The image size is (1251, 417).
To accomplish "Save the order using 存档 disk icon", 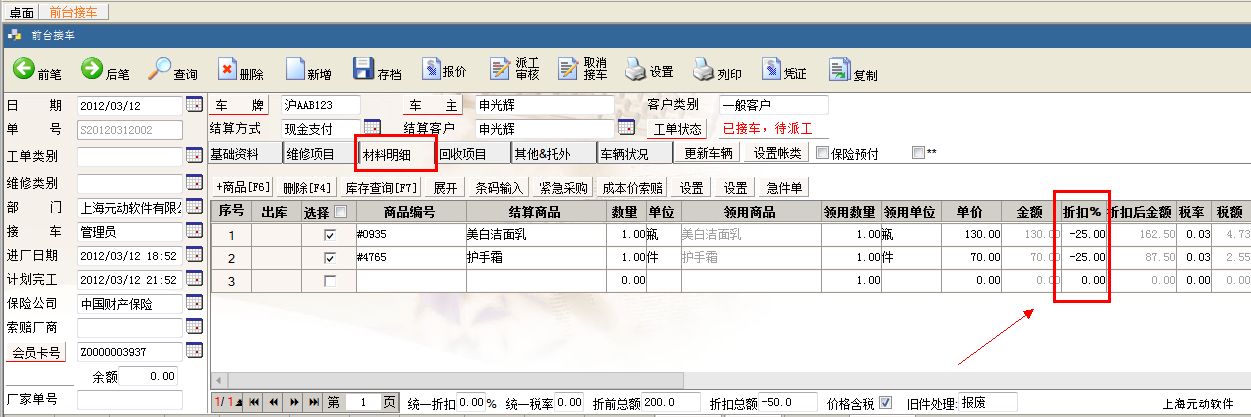I will pos(364,70).
